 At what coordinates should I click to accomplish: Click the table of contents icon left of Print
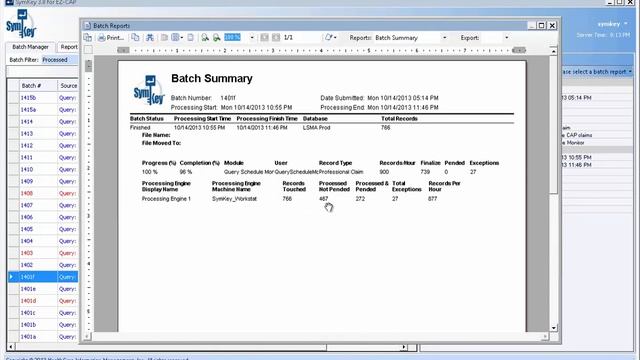[x=87, y=38]
